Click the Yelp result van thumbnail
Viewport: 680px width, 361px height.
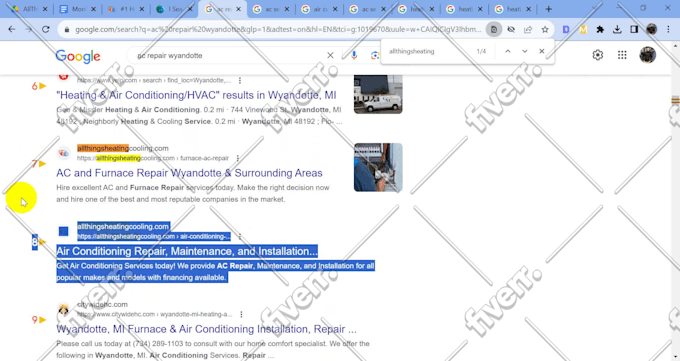378,94
